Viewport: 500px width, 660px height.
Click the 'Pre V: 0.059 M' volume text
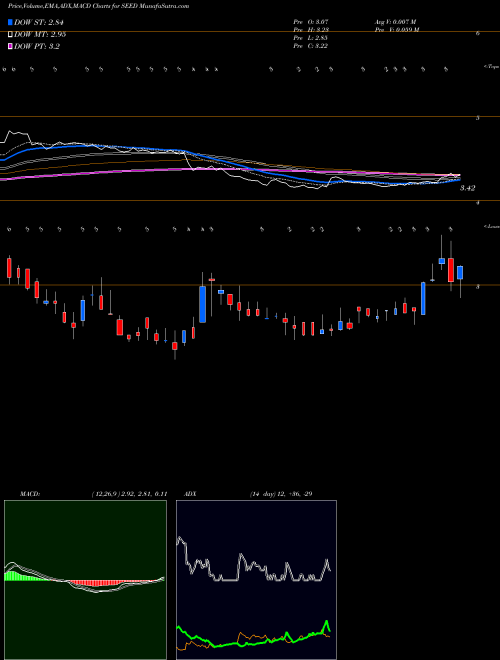tap(397, 30)
